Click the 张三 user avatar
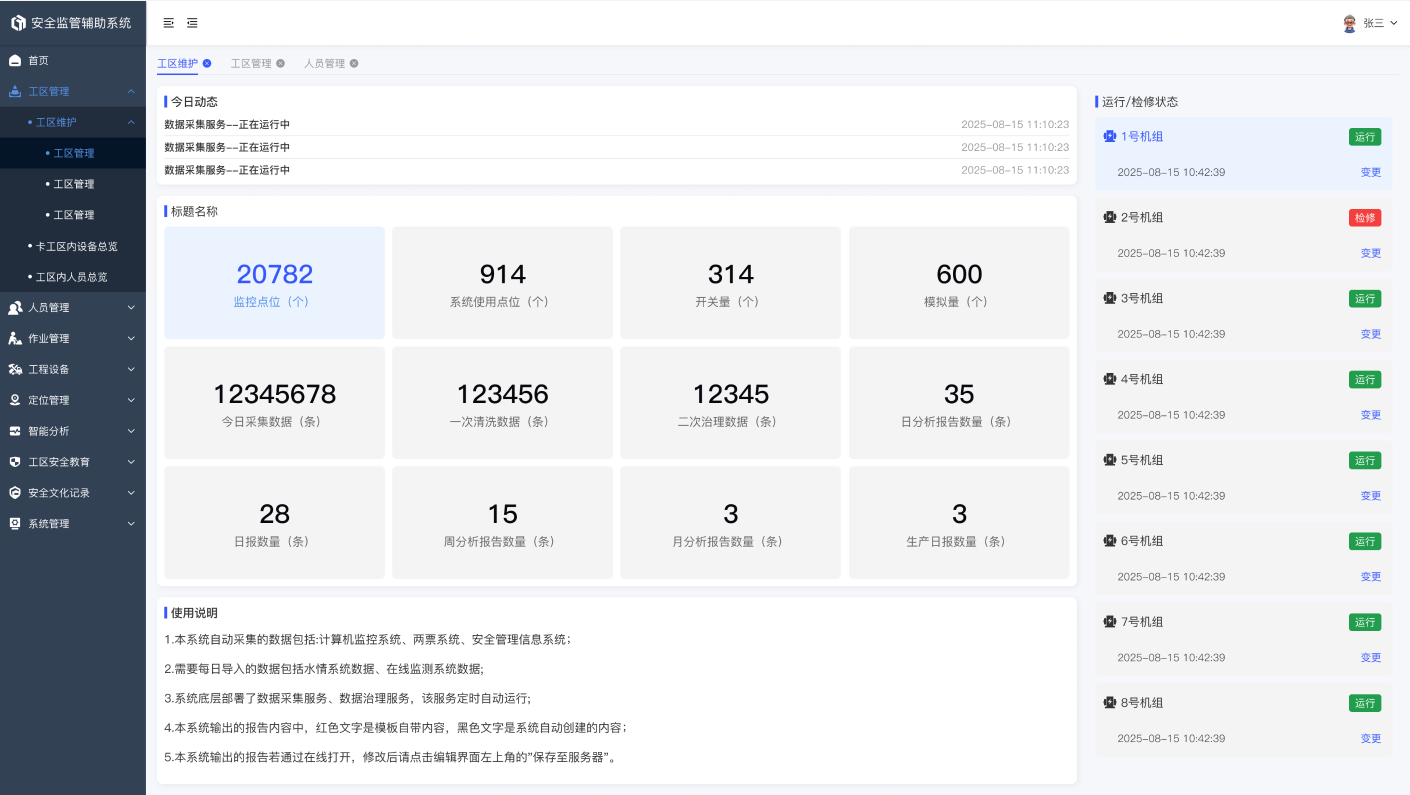This screenshot has height=795, width=1410. click(x=1350, y=23)
